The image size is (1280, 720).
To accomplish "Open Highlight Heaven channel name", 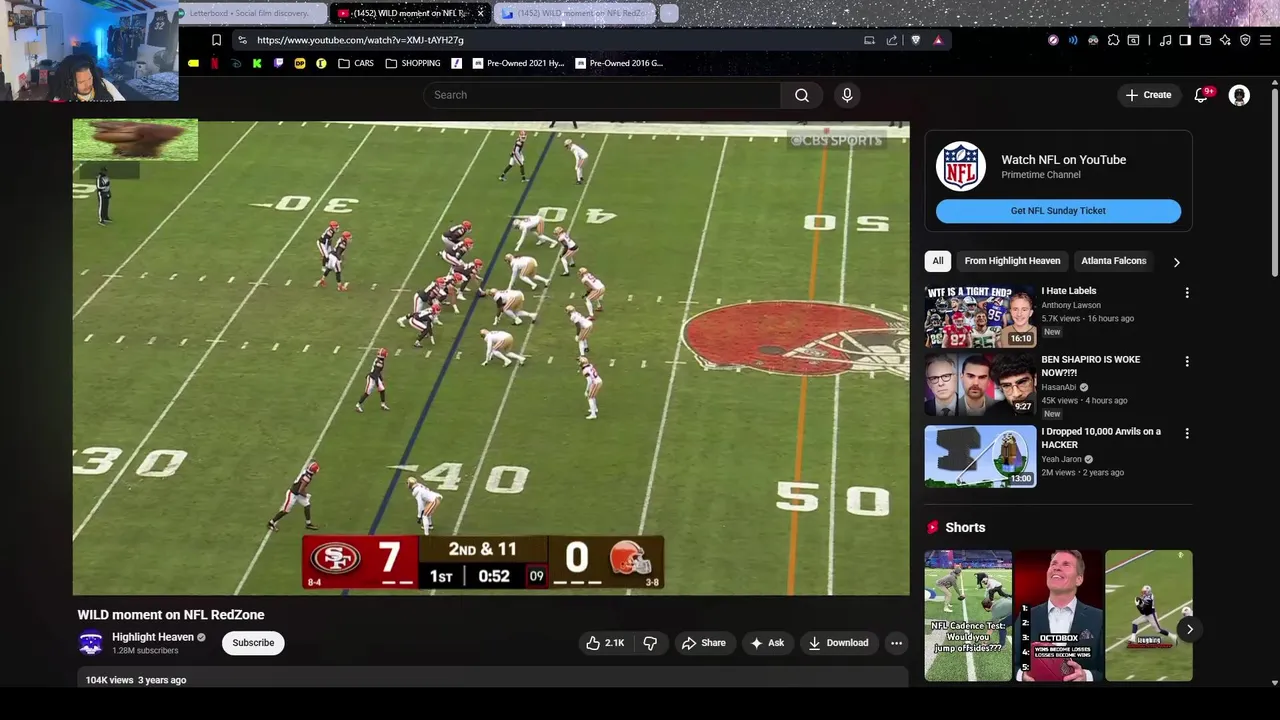I will point(153,637).
